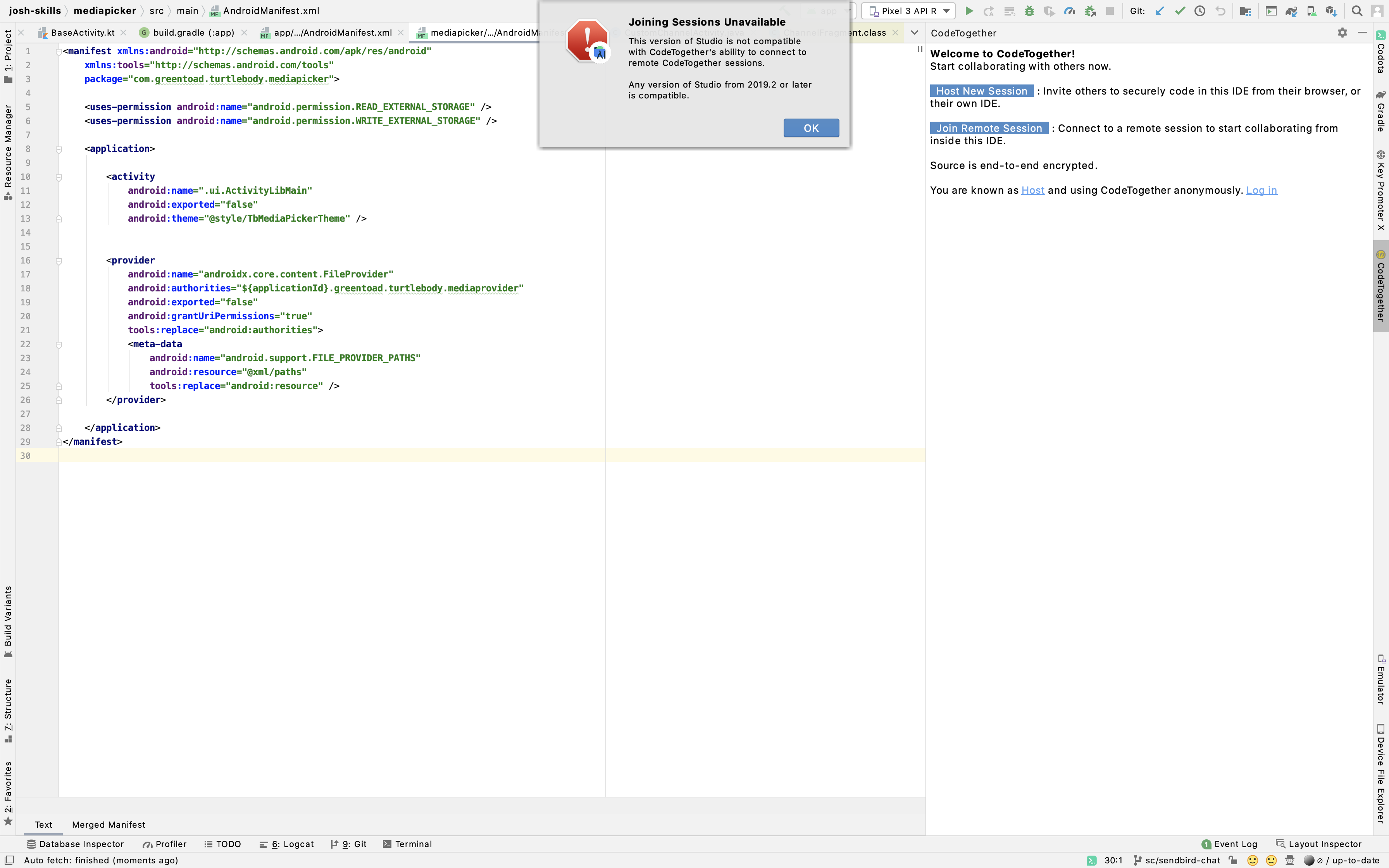
Task: Click the Codota status bar icon
Action: click(x=1092, y=860)
